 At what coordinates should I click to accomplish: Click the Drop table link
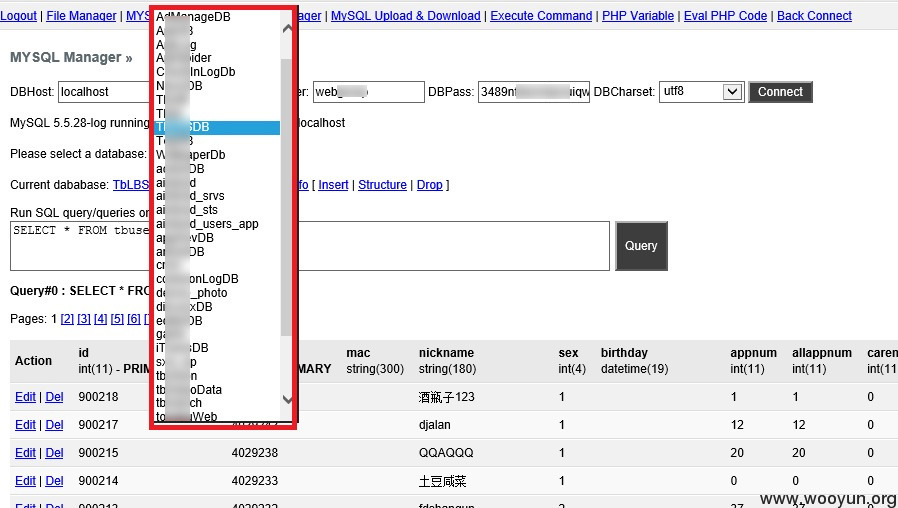click(430, 185)
